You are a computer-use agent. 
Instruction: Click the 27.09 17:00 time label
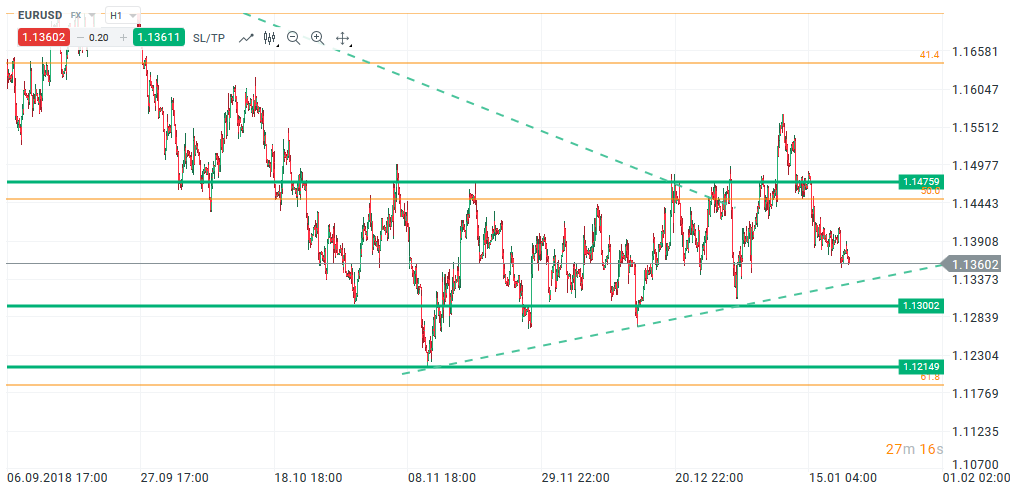click(174, 478)
